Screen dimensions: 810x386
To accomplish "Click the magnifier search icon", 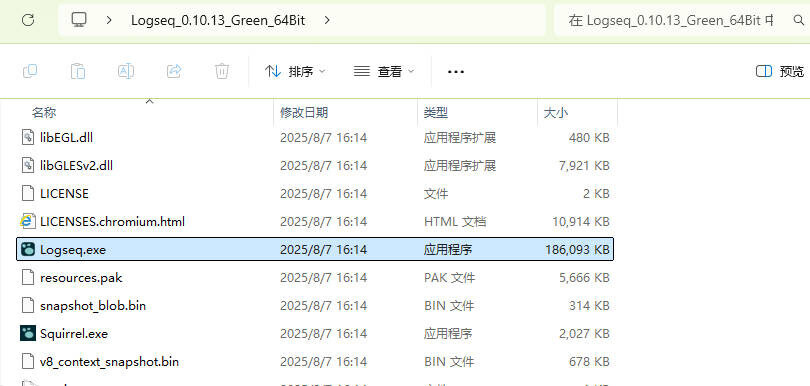I will (x=798, y=20).
